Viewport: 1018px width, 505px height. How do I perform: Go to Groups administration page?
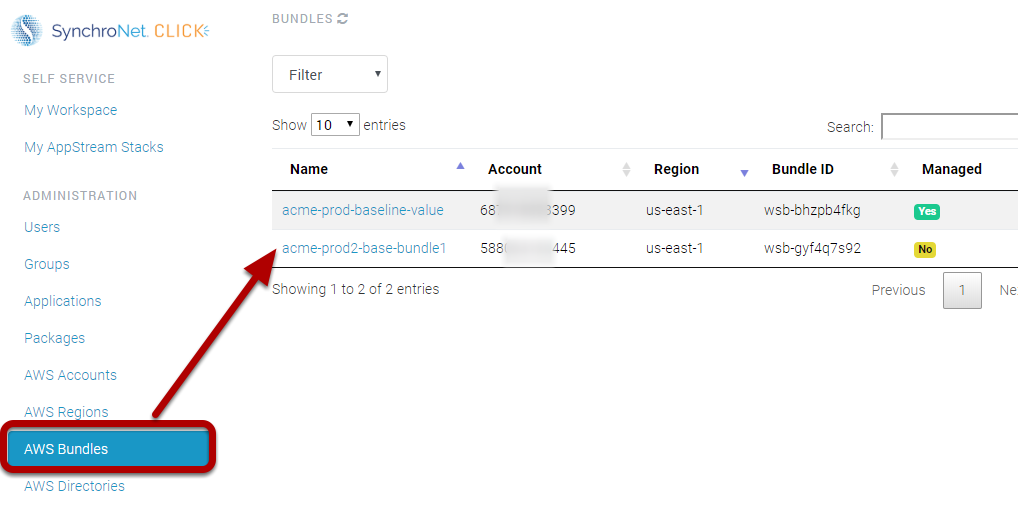(47, 264)
